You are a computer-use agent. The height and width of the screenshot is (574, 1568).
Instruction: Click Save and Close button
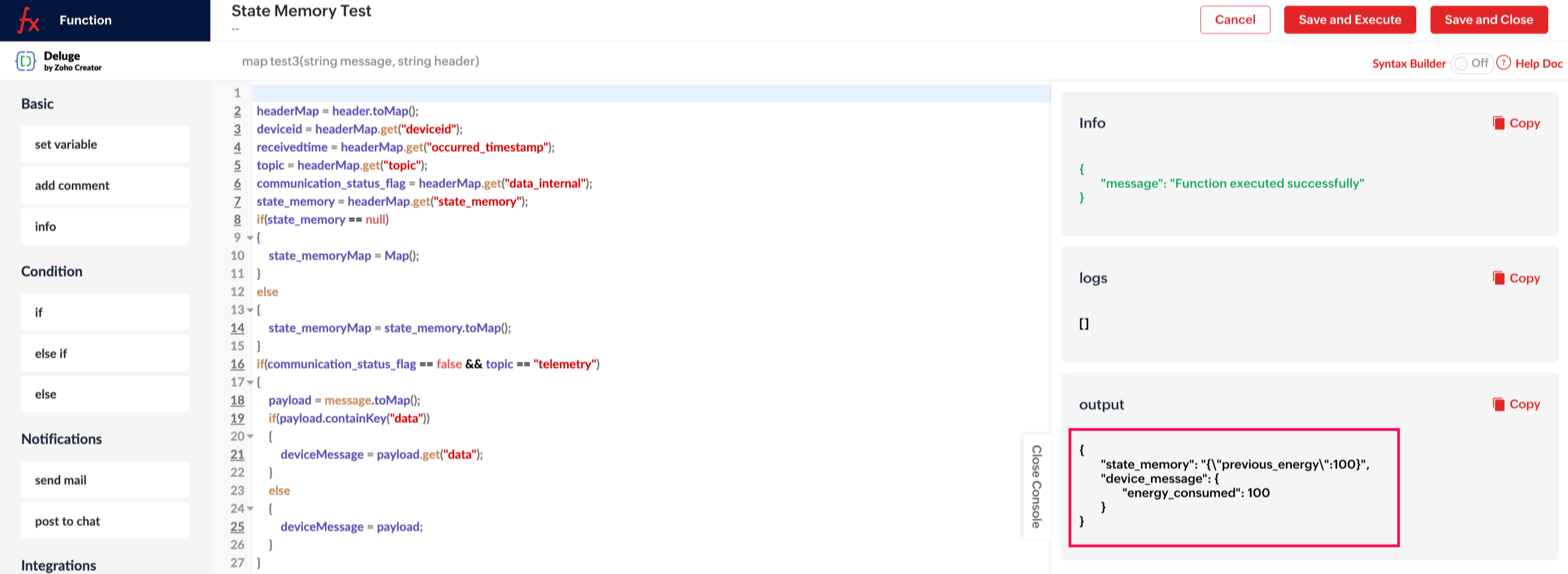(x=1488, y=20)
